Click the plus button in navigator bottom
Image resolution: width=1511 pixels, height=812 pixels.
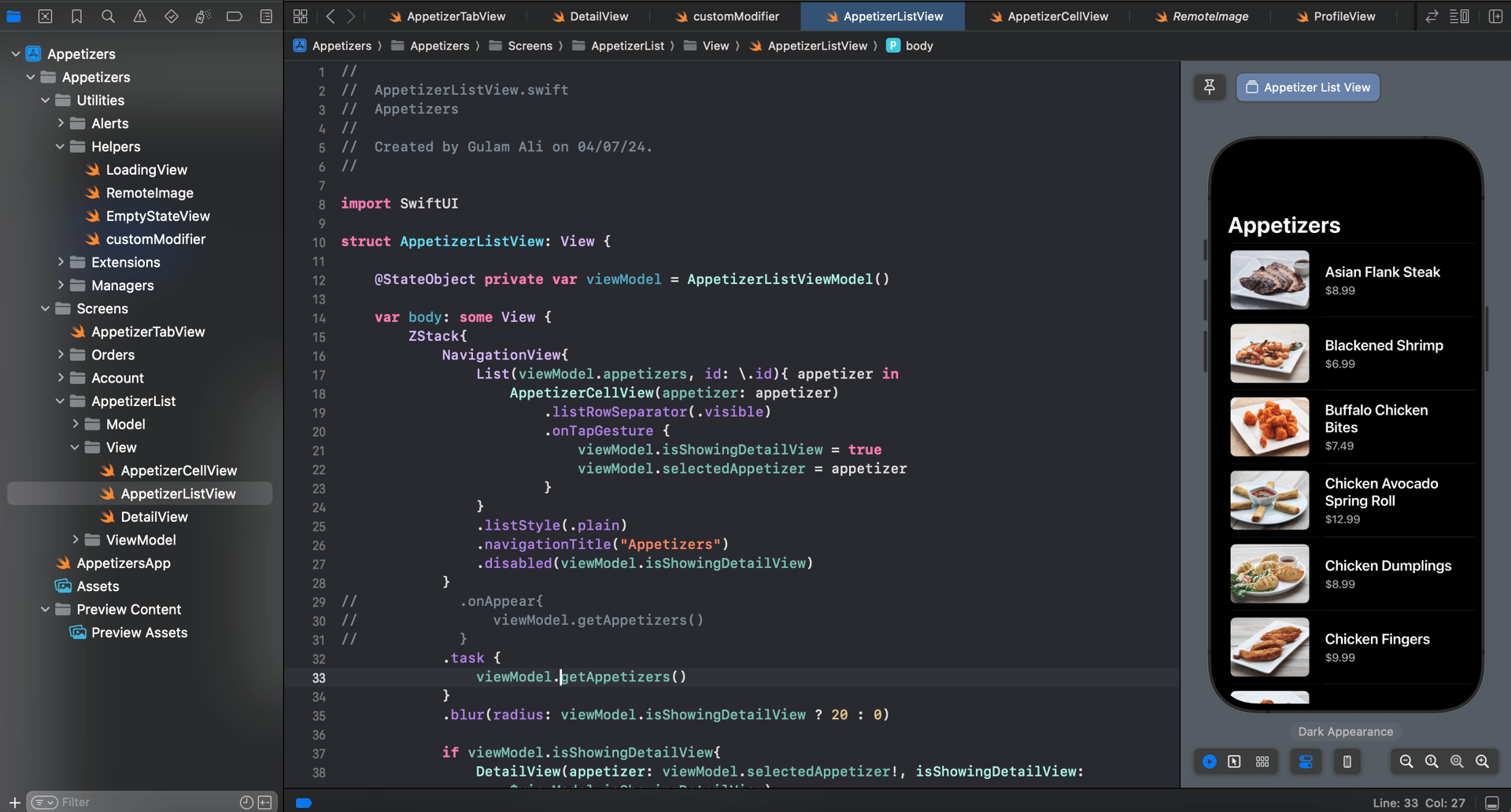[x=14, y=802]
